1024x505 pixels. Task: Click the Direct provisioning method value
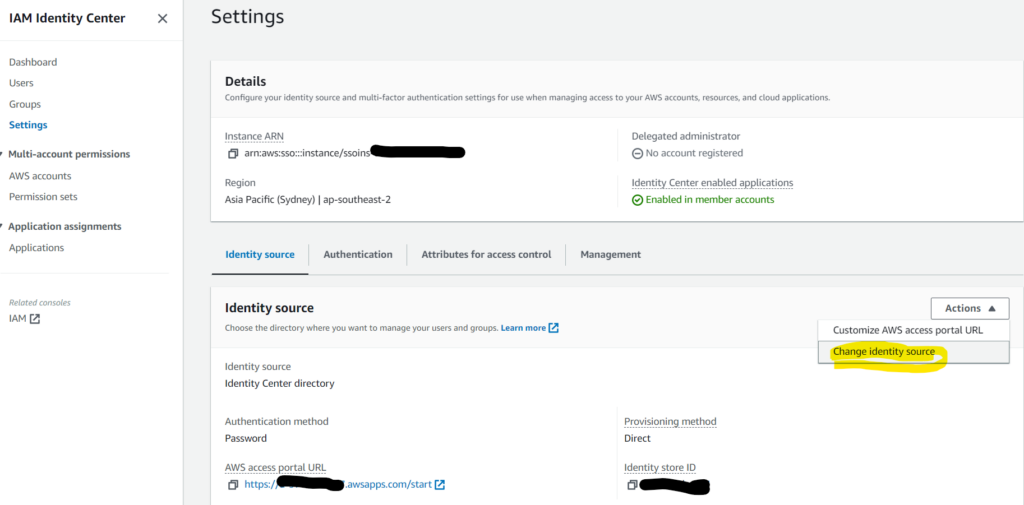(637, 438)
